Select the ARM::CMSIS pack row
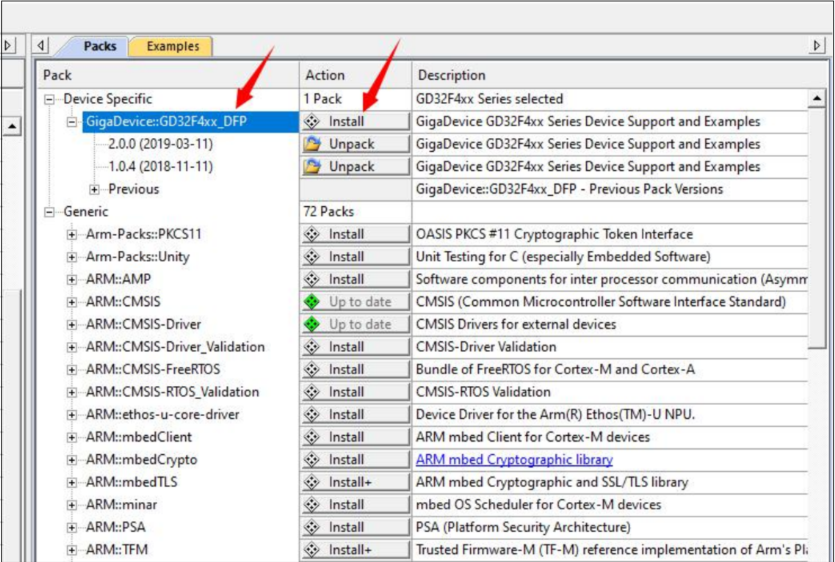The height and width of the screenshot is (562, 835). [123, 302]
